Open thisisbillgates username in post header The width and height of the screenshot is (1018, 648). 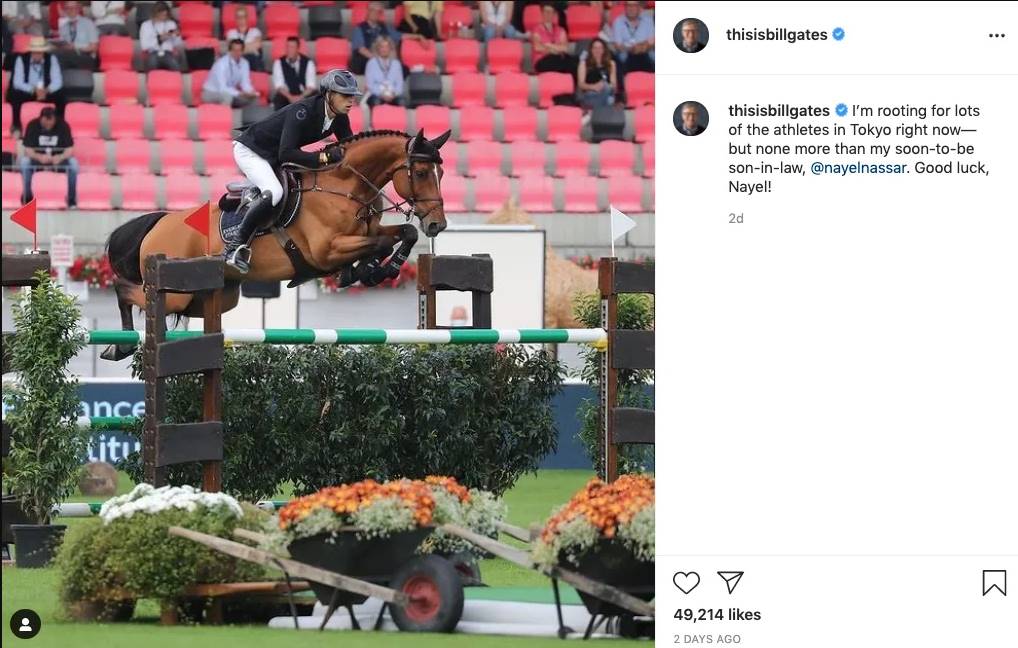pyautogui.click(x=776, y=34)
